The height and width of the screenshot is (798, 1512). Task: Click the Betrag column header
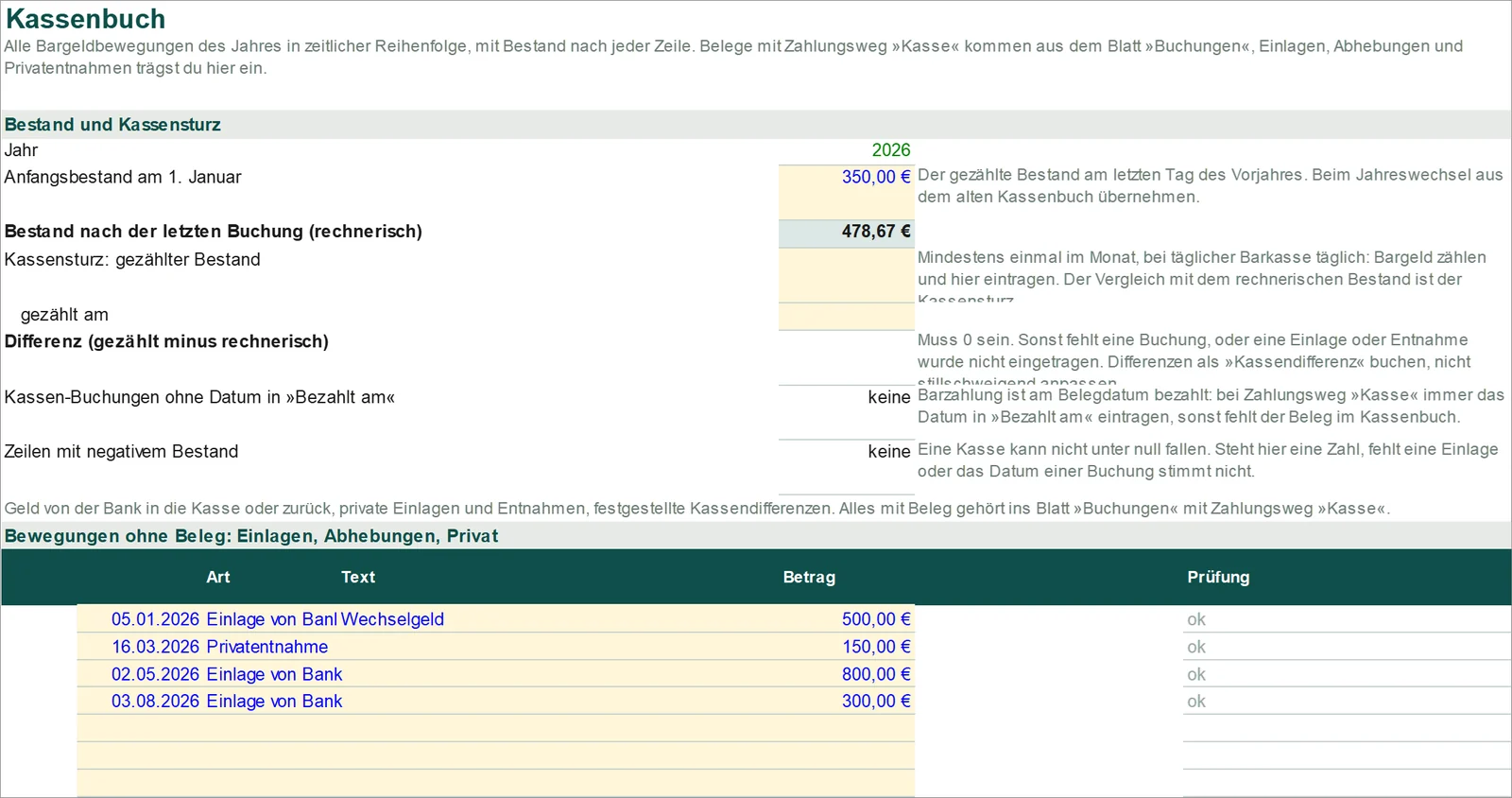coord(809,578)
